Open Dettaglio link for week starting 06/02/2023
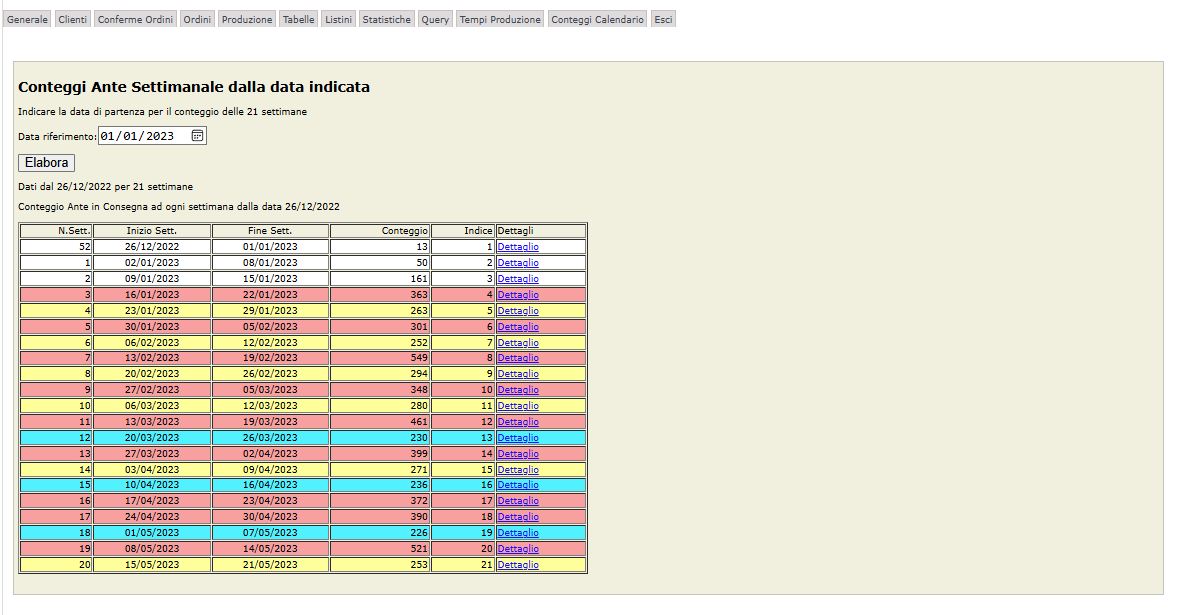This screenshot has height=615, width=1178. (x=518, y=342)
